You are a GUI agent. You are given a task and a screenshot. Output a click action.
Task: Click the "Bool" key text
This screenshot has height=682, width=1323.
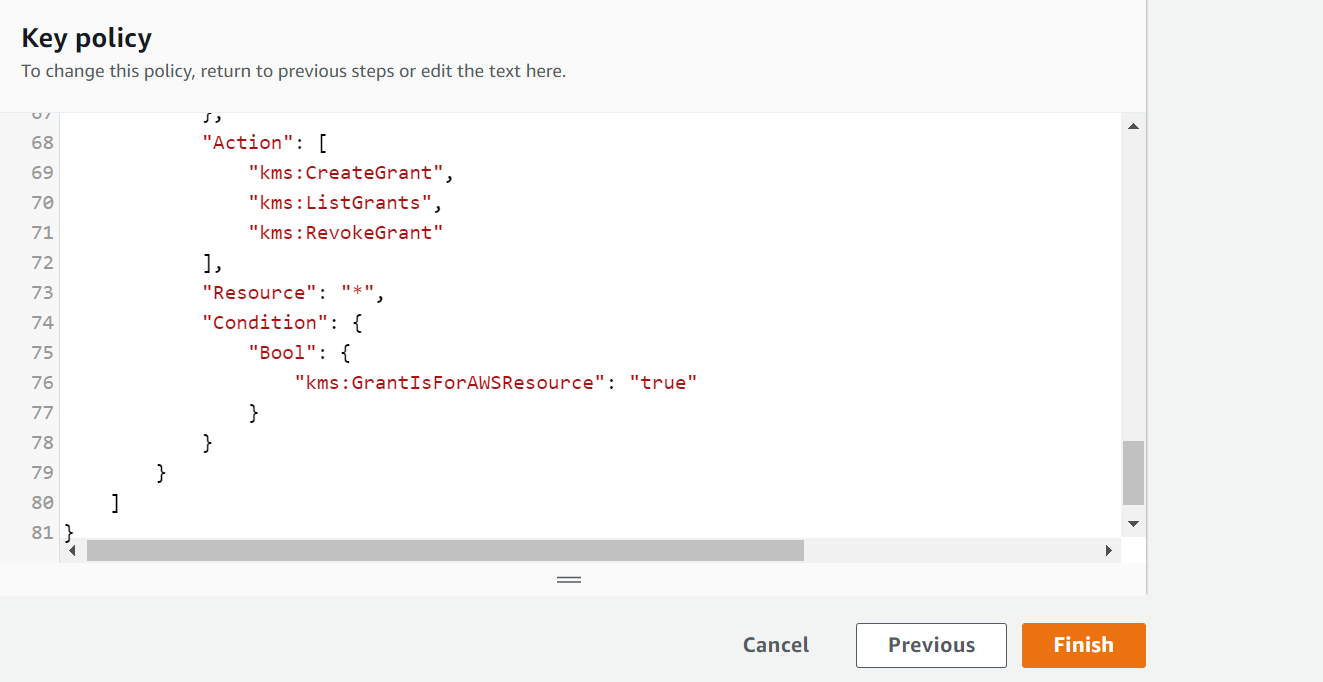pyautogui.click(x=282, y=352)
